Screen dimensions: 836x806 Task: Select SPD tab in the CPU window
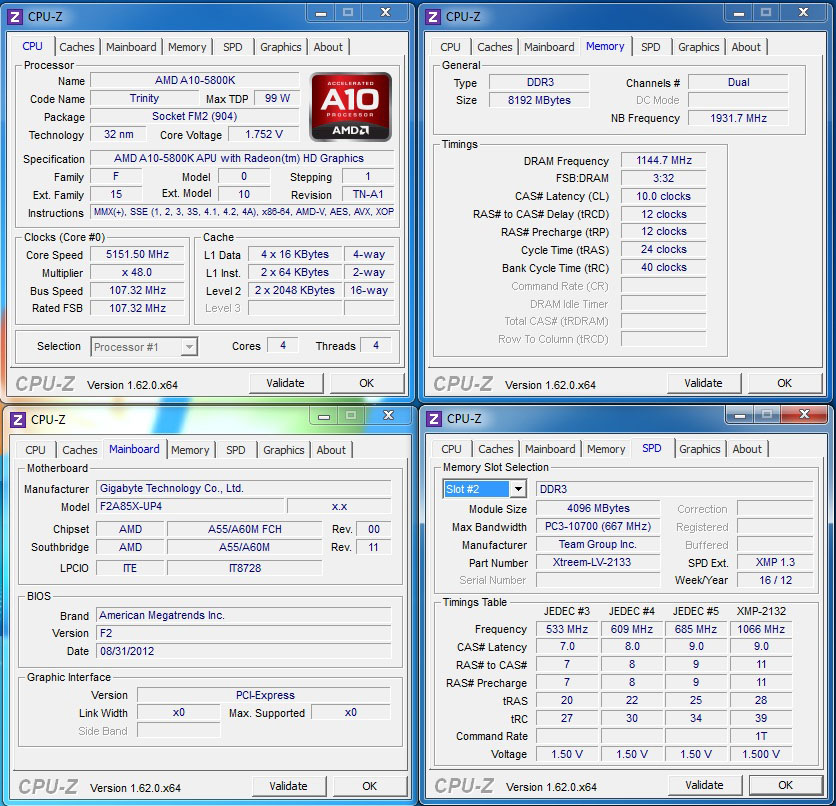[232, 47]
